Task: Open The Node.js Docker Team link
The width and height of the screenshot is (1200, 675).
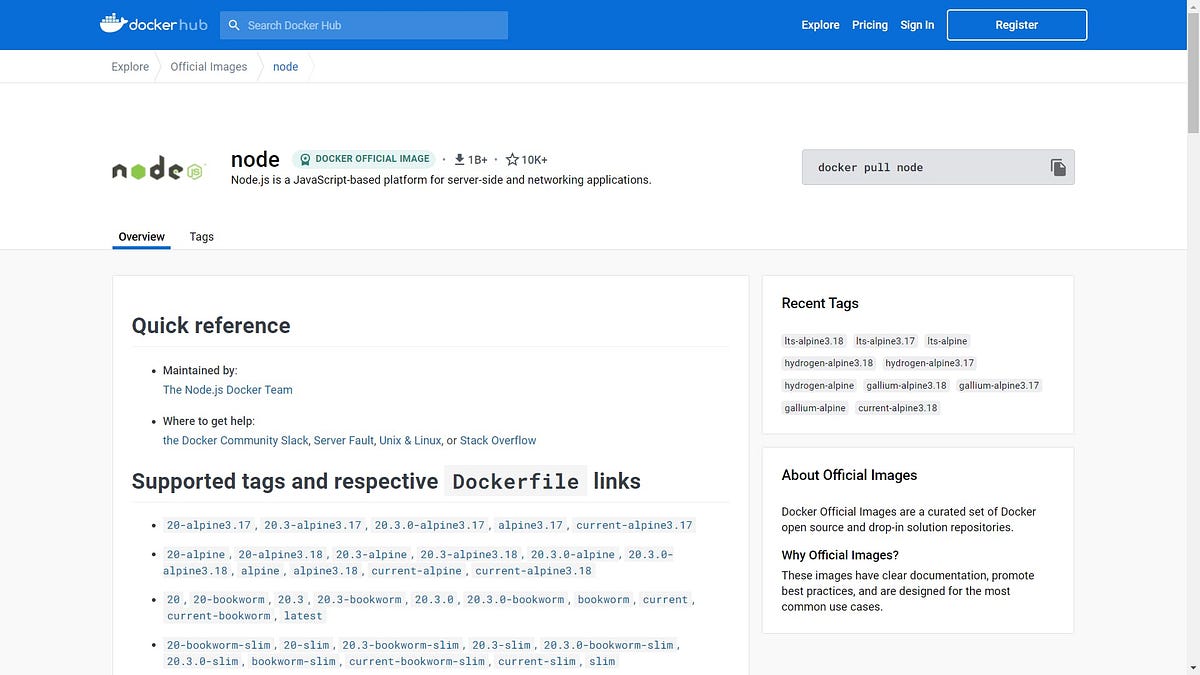Action: click(x=227, y=389)
